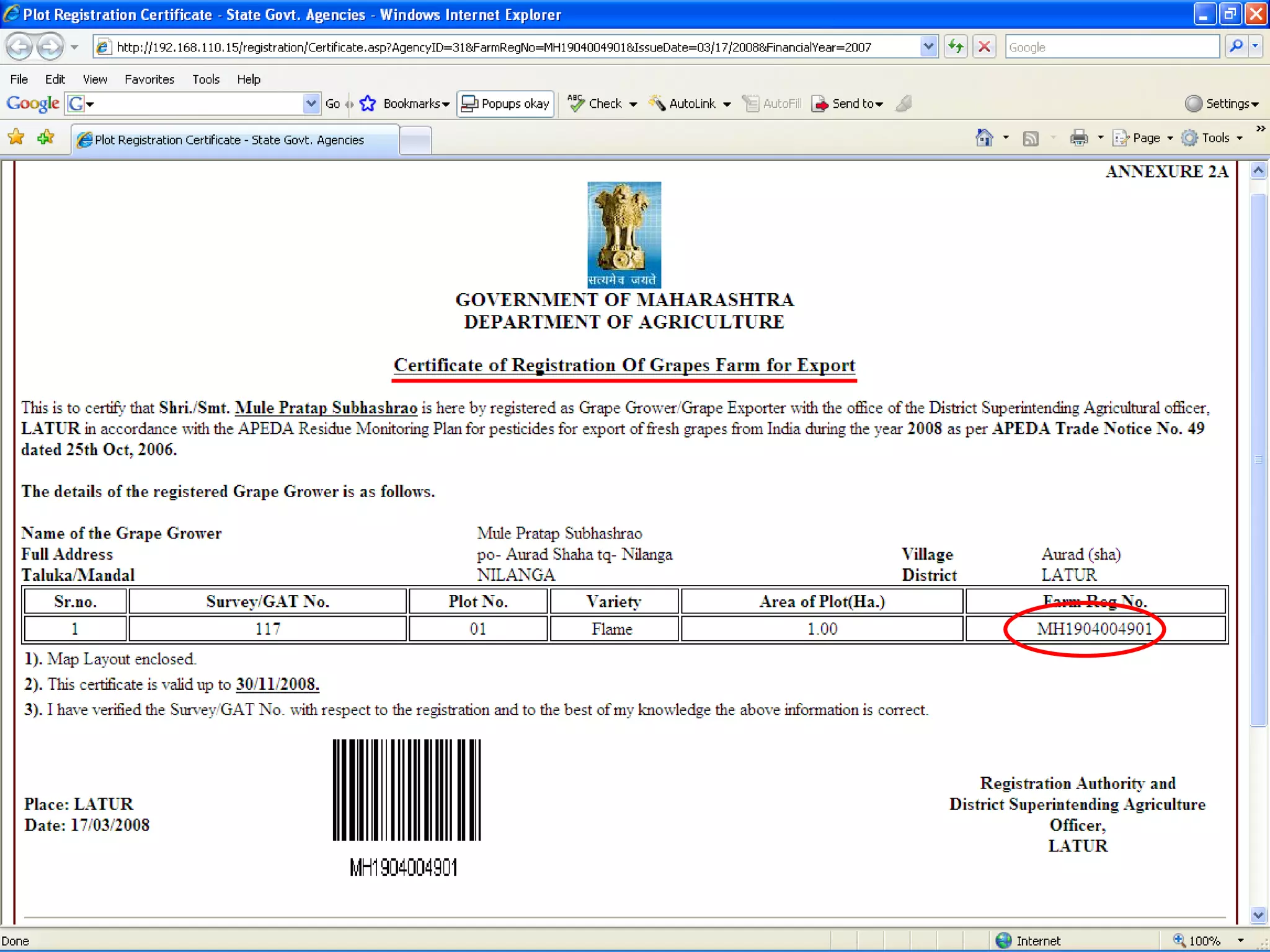The width and height of the screenshot is (1270, 952).
Task: Click the Google toolbar Settings button
Action: pyautogui.click(x=1222, y=104)
